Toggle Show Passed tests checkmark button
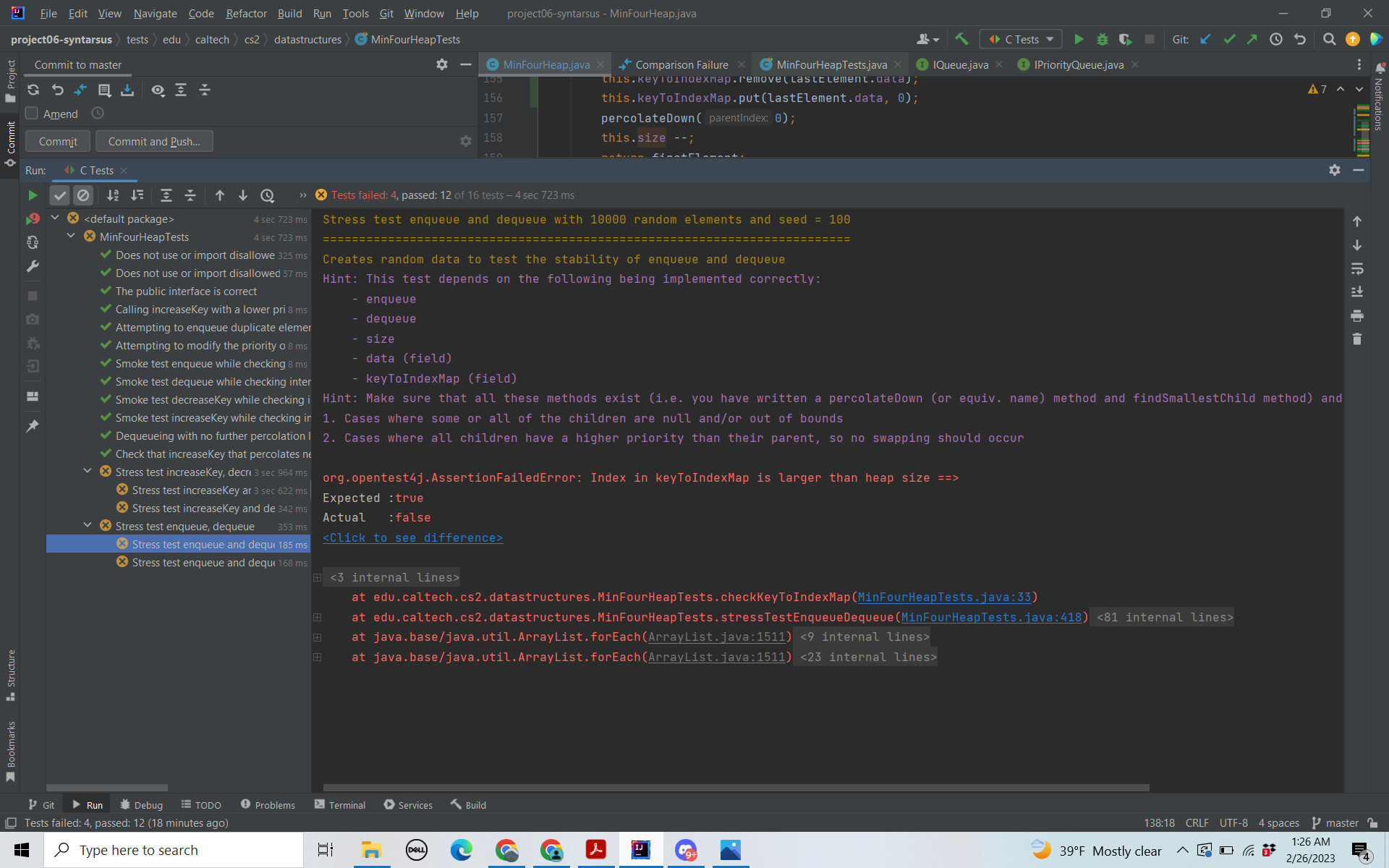This screenshot has width=1389, height=868. [60, 195]
